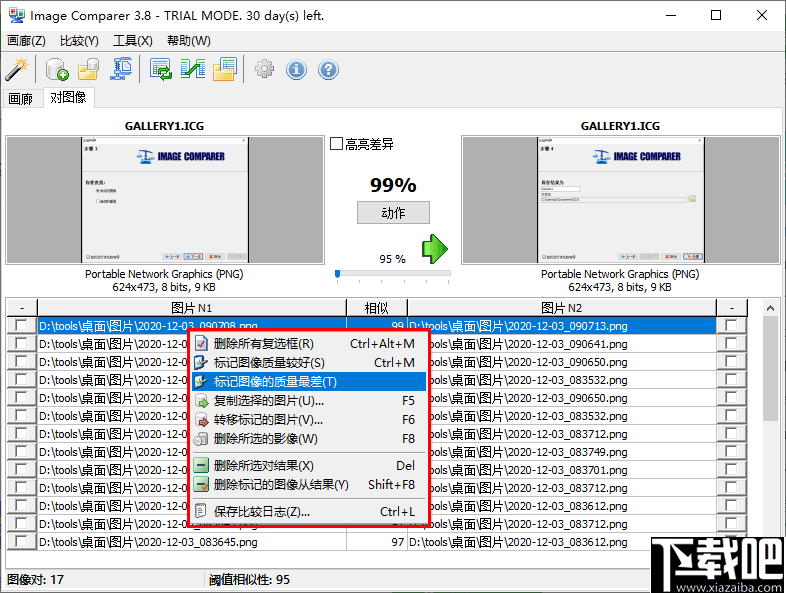Click the right preview image thumbnail
The height and width of the screenshot is (593, 786).
tap(621, 200)
